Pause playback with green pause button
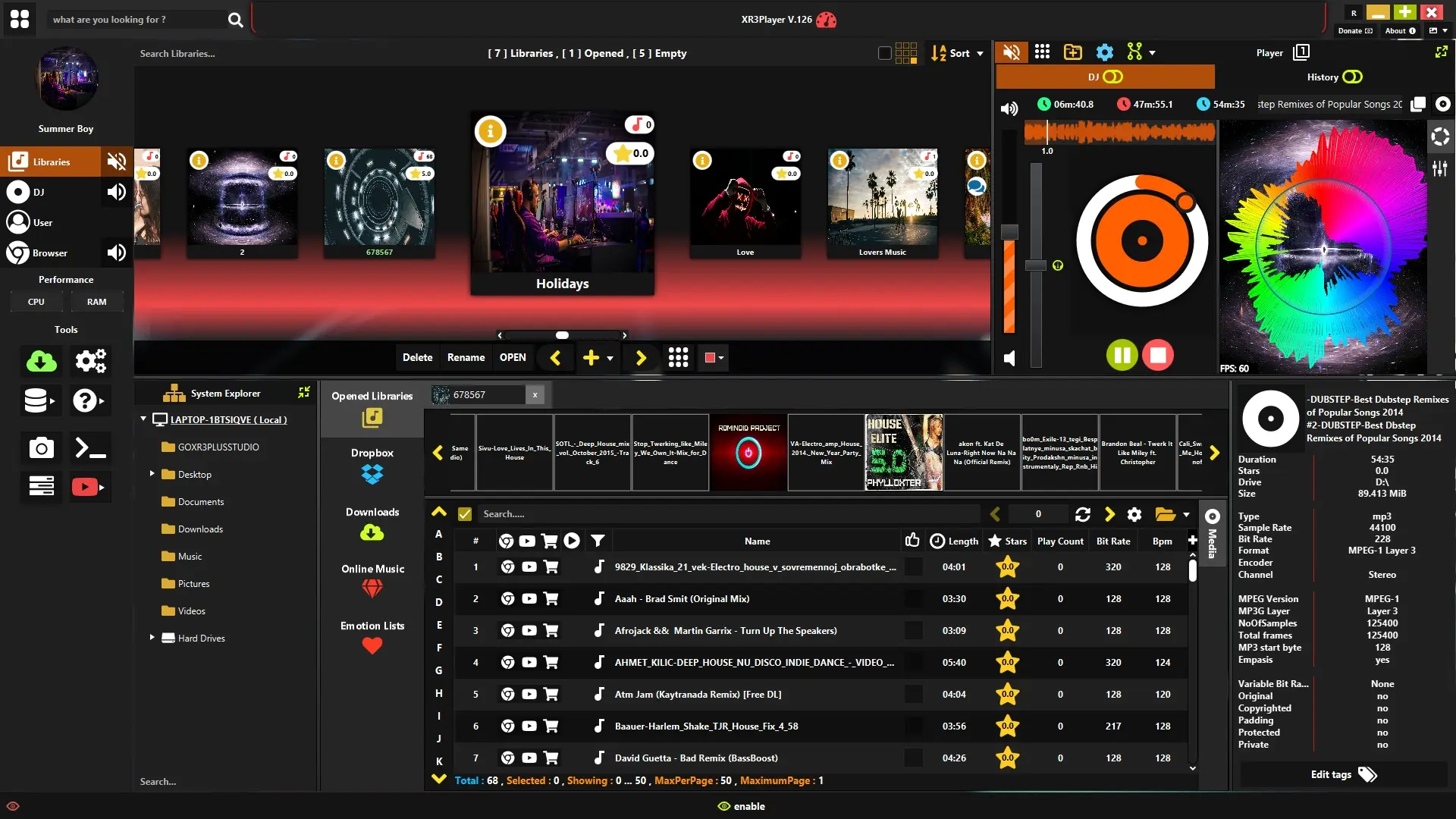1456x819 pixels. (x=1122, y=355)
